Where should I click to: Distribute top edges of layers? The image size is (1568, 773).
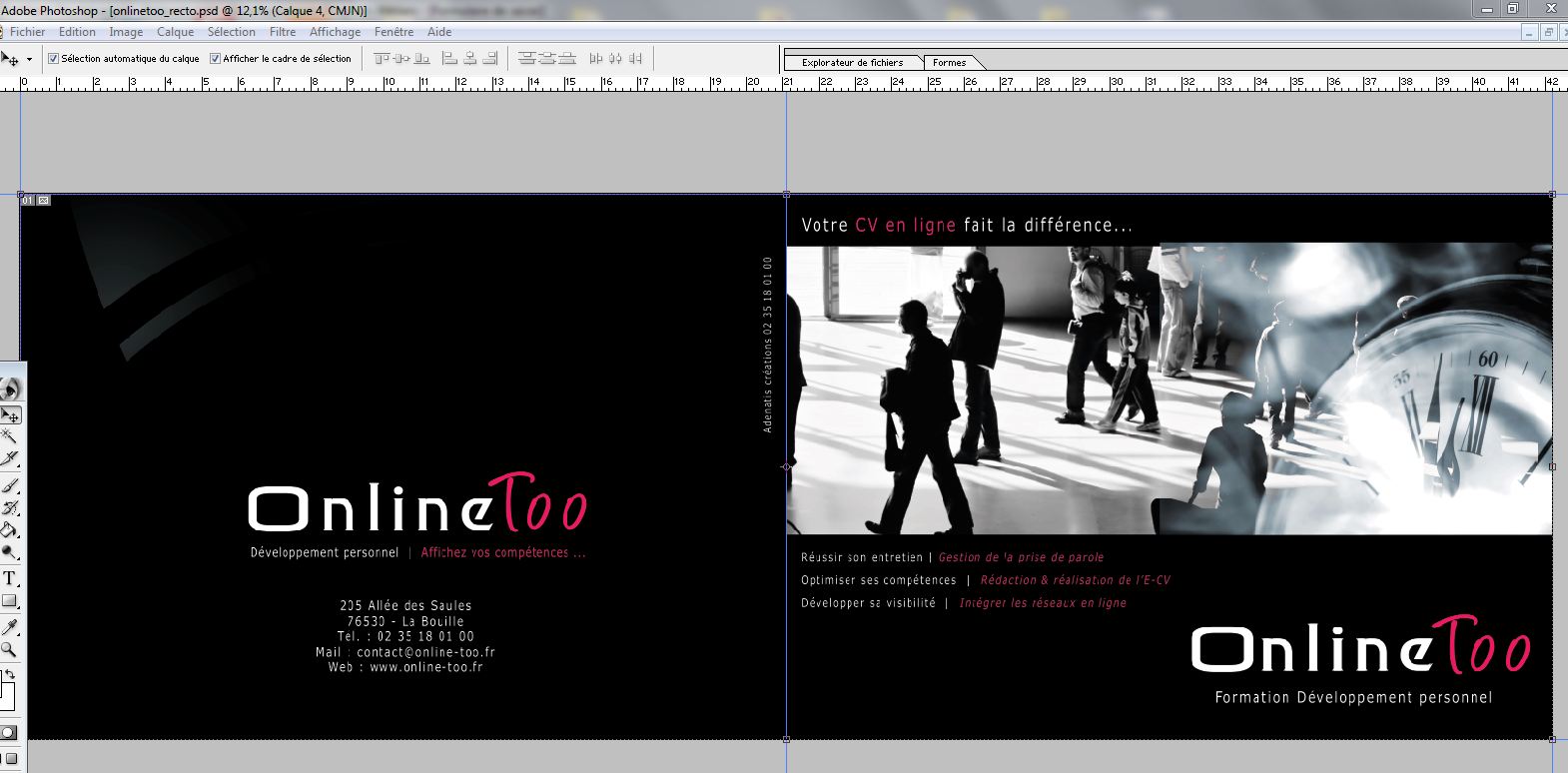pyautogui.click(x=527, y=59)
